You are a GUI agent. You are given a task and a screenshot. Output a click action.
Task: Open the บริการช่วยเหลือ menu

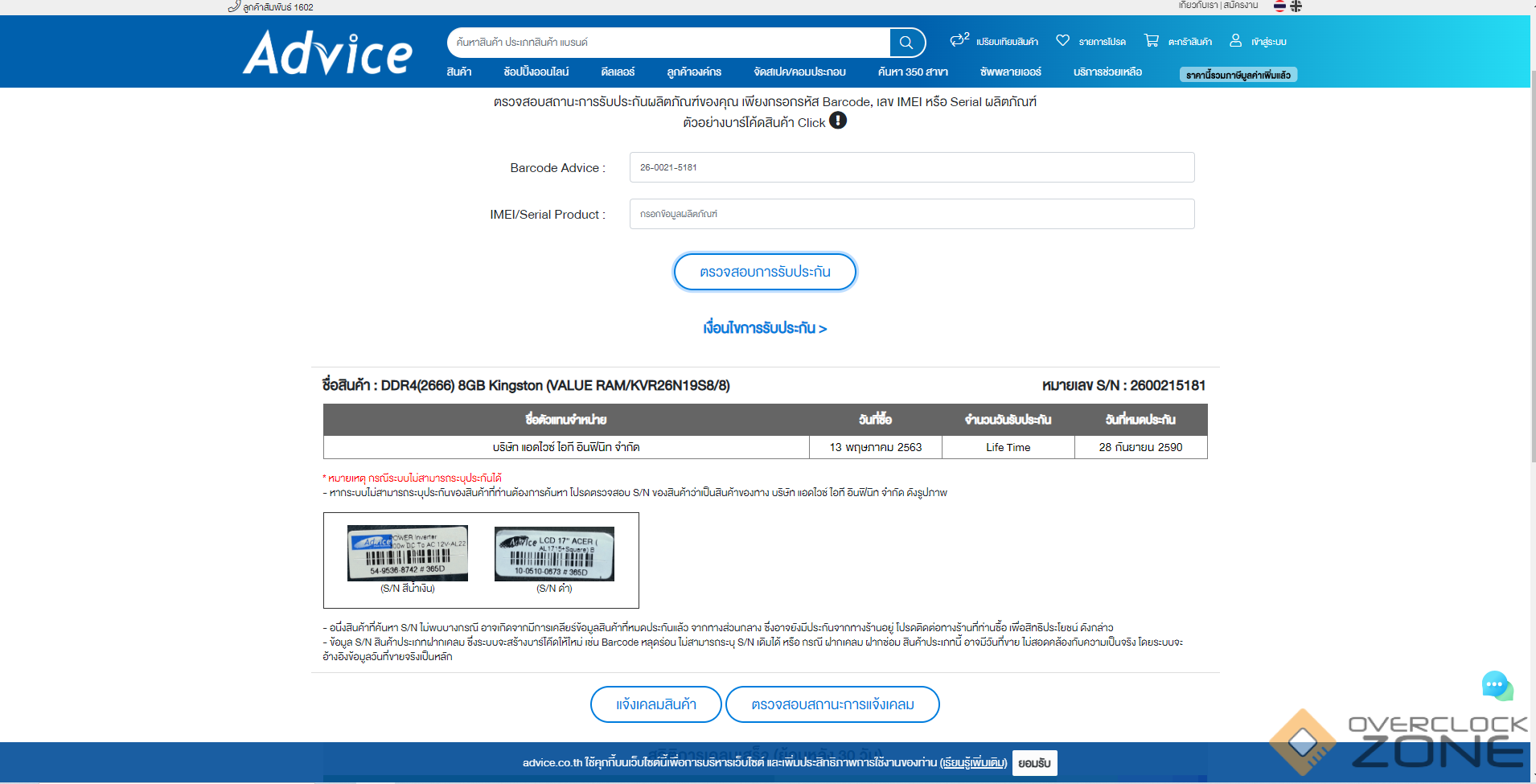point(1107,72)
